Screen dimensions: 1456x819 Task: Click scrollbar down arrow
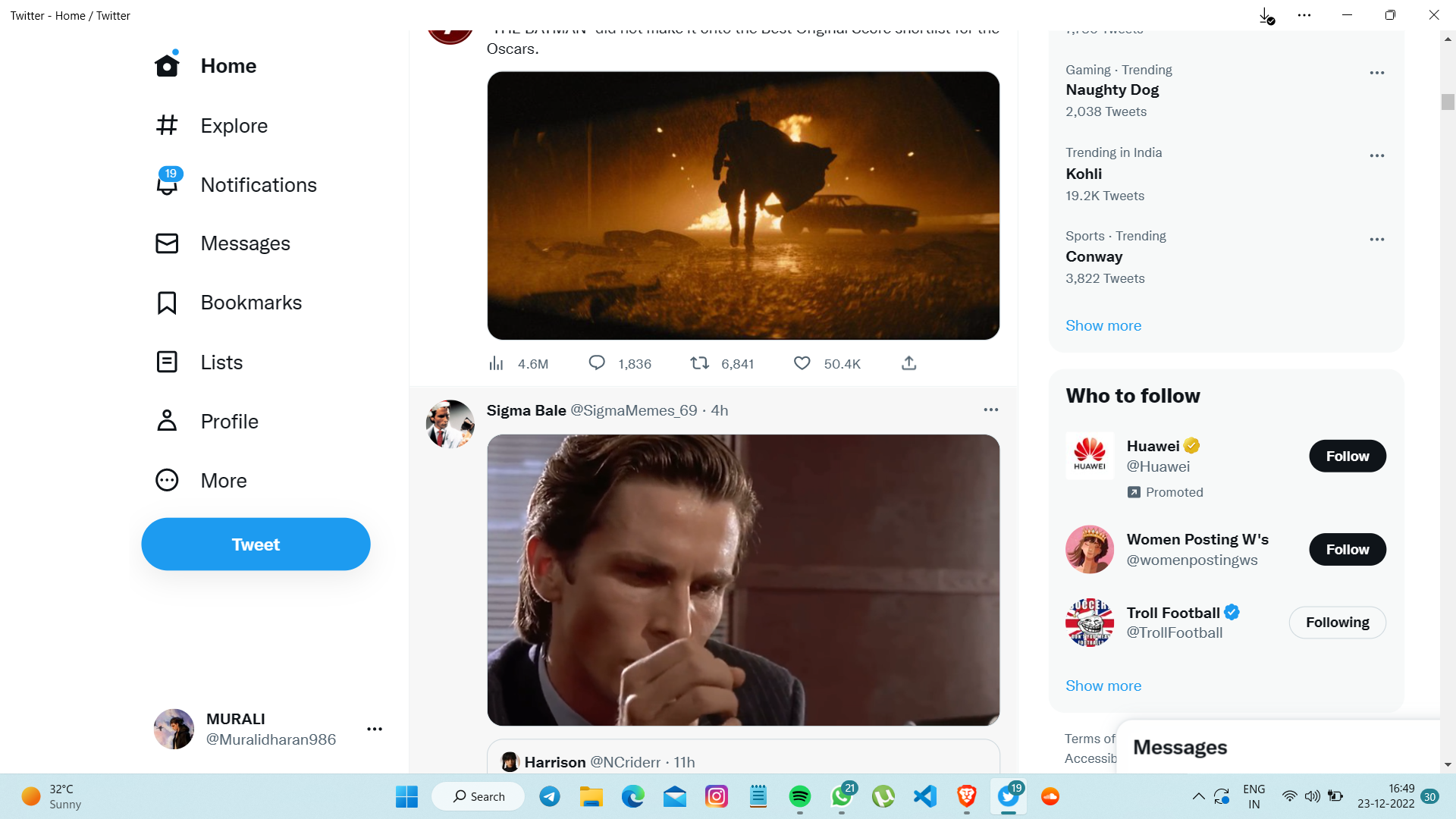pyautogui.click(x=1448, y=764)
